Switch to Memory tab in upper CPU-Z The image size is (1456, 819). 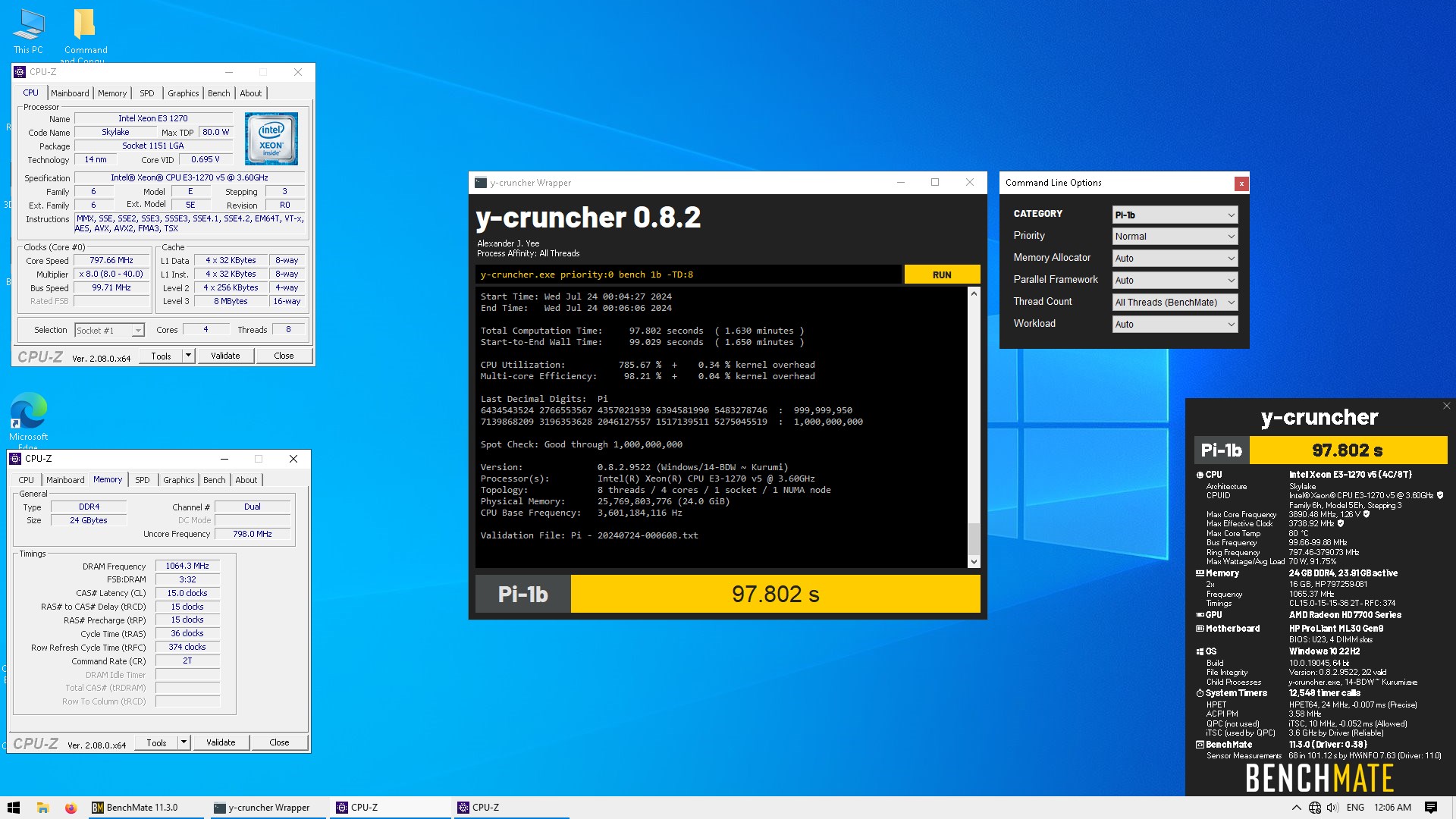(x=112, y=93)
